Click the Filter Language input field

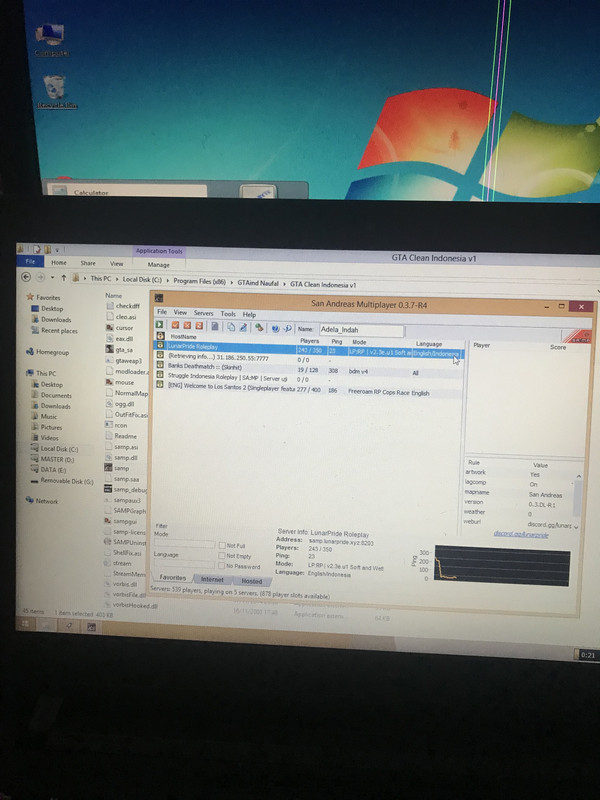click(x=184, y=565)
